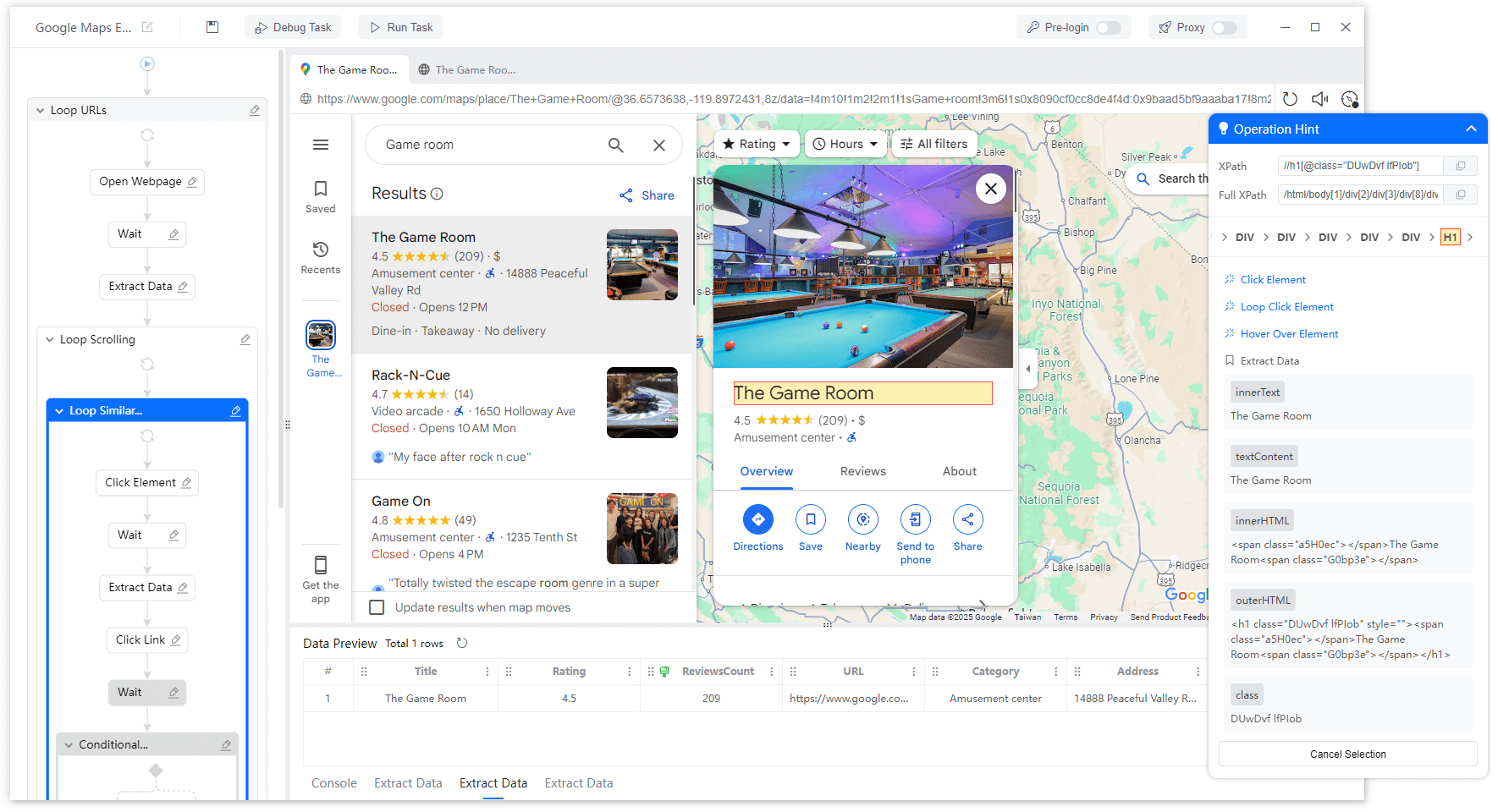Select the Overview tab
Image resolution: width=1498 pixels, height=812 pixels.
pos(767,471)
